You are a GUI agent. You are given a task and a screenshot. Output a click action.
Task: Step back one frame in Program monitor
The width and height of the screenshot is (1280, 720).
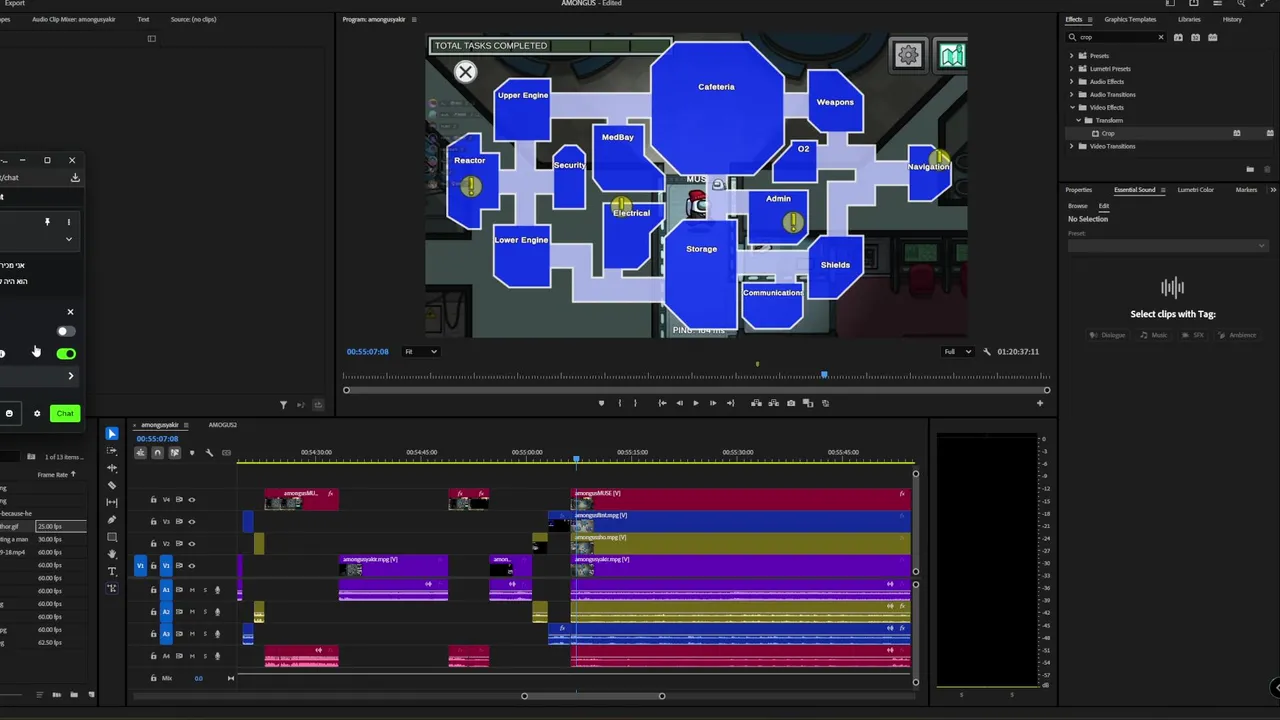coord(679,403)
